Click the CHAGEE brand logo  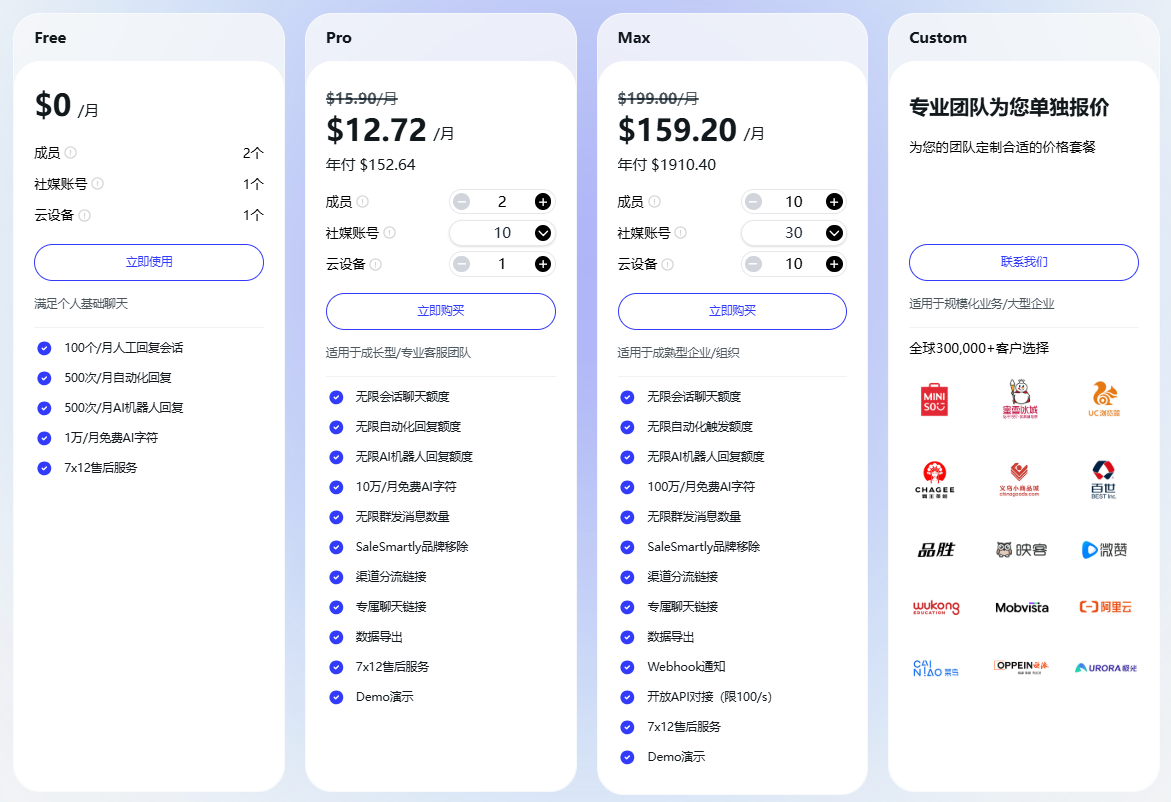[934, 477]
